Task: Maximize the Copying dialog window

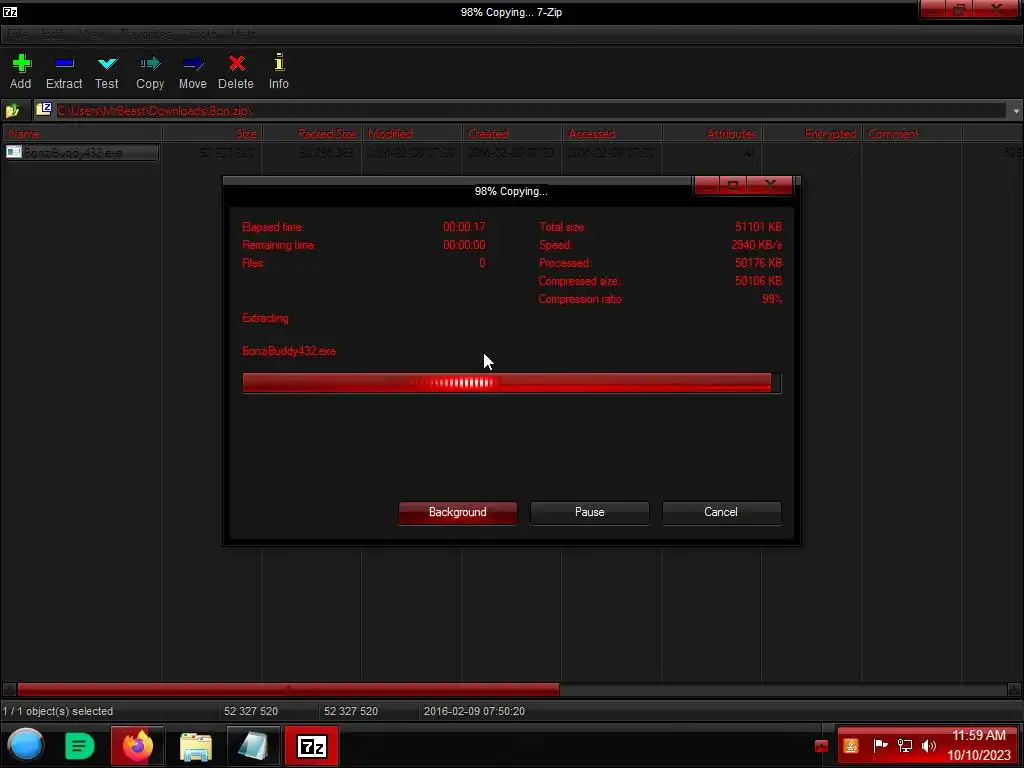Action: 733,185
